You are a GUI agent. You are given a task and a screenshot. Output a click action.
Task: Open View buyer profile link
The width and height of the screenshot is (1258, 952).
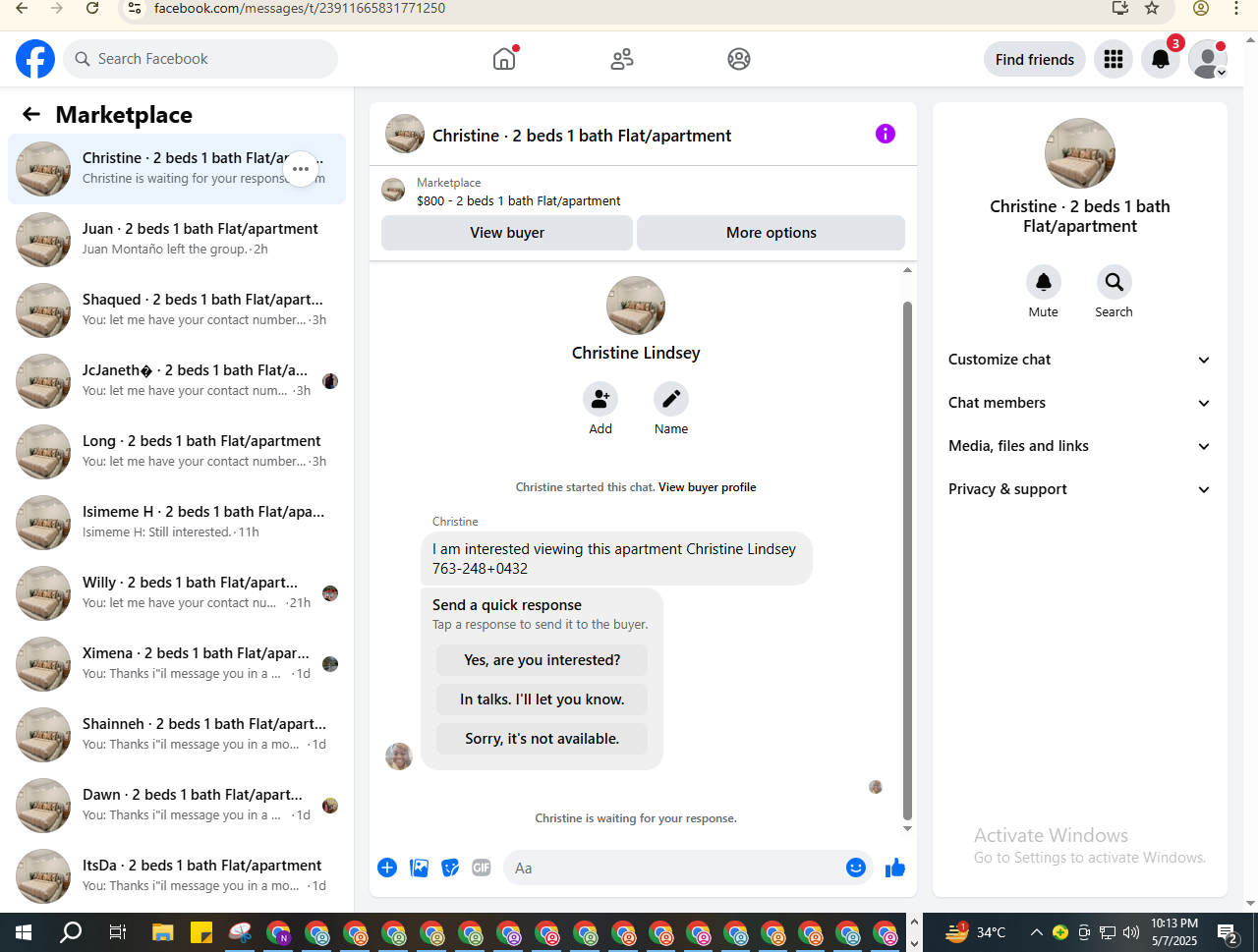[708, 487]
